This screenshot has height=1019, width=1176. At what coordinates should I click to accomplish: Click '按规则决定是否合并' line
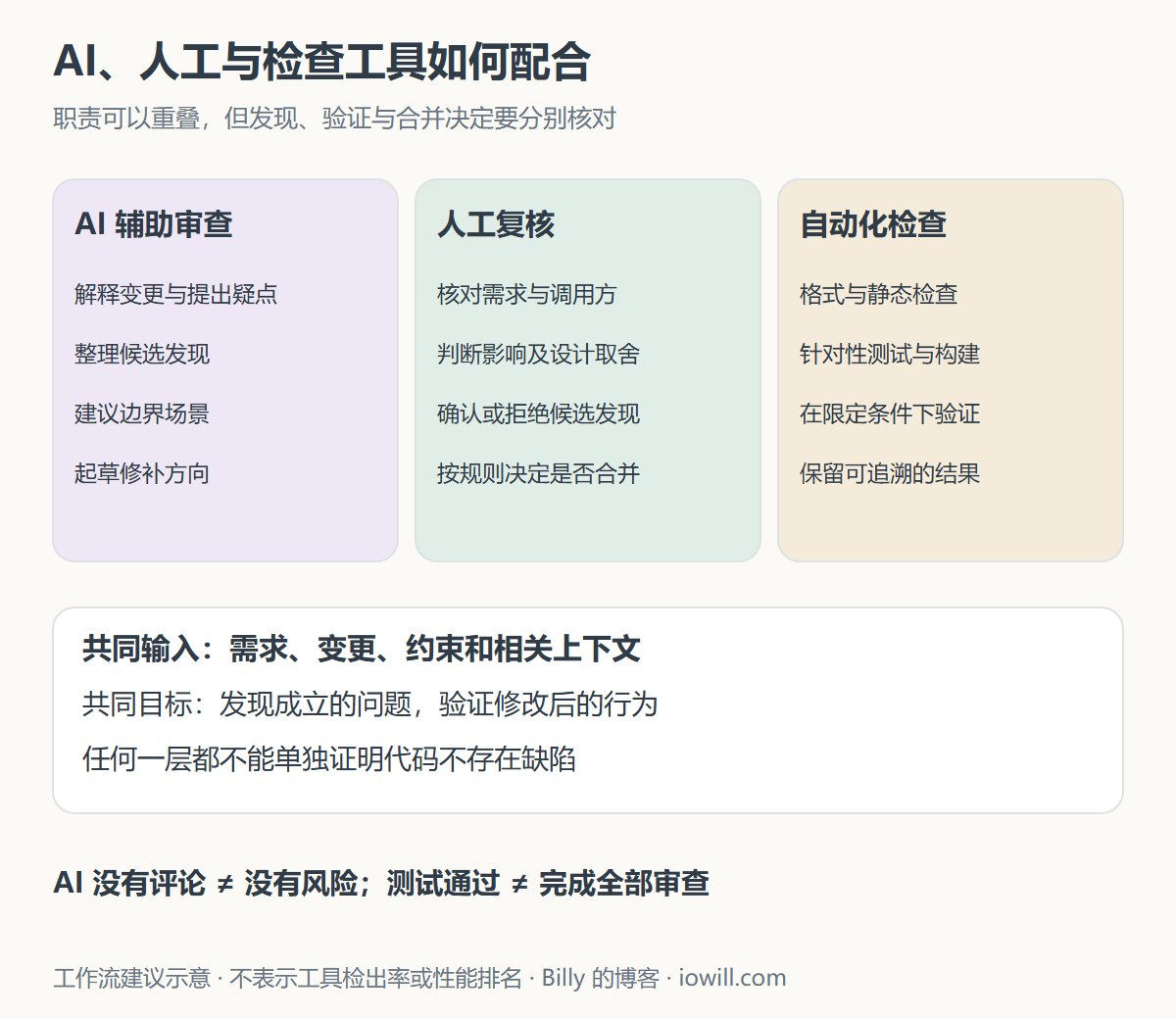coord(538,473)
